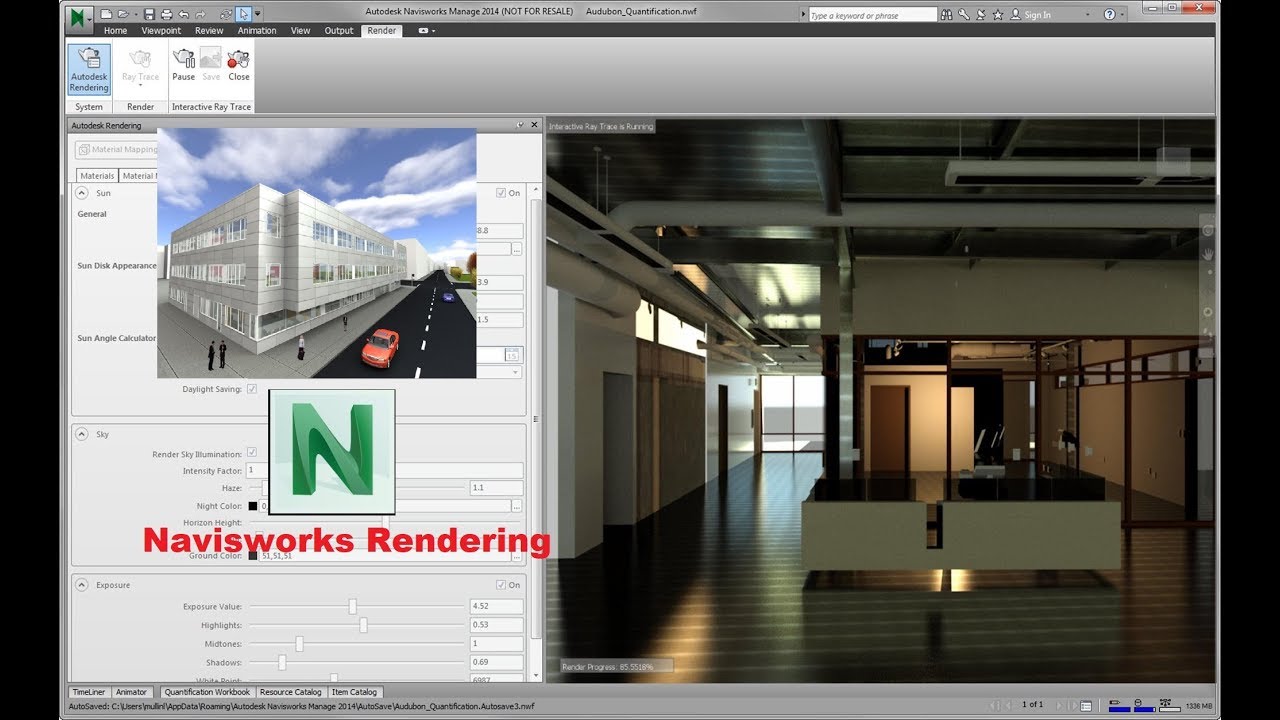The image size is (1280, 720).
Task: Toggle Render Sky Illumination checkbox
Action: pyautogui.click(x=252, y=453)
